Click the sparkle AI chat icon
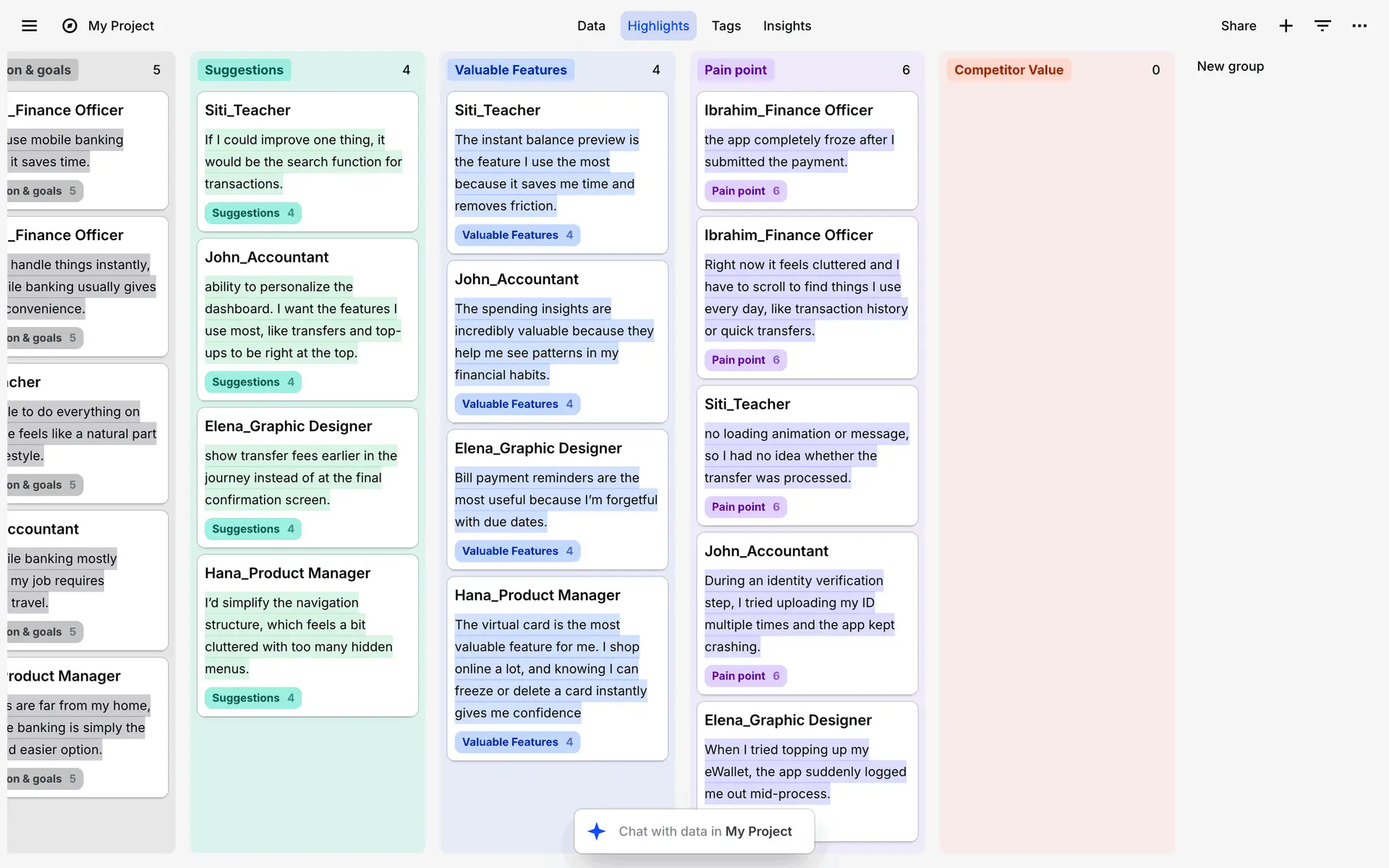The height and width of the screenshot is (868, 1389). click(x=596, y=831)
